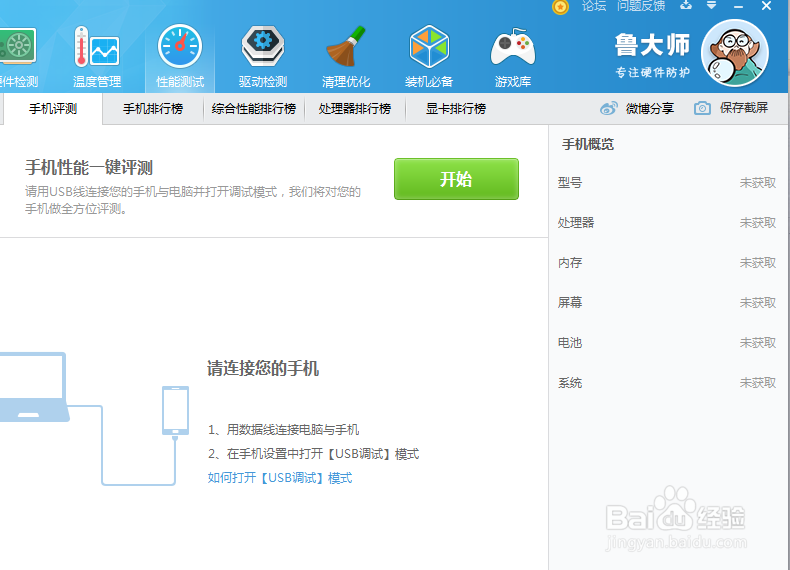Image resolution: width=790 pixels, height=570 pixels.
Task: Minimize the 鲁大师 window
Action: coord(739,7)
